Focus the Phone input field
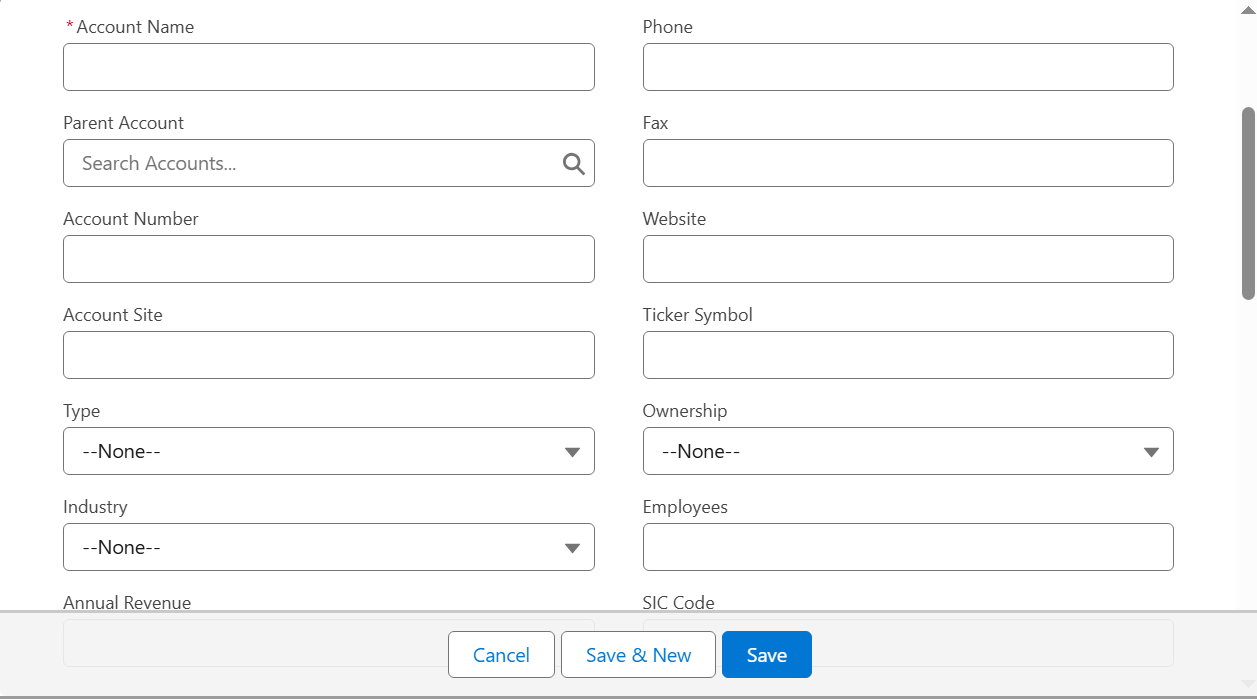 [907, 68]
